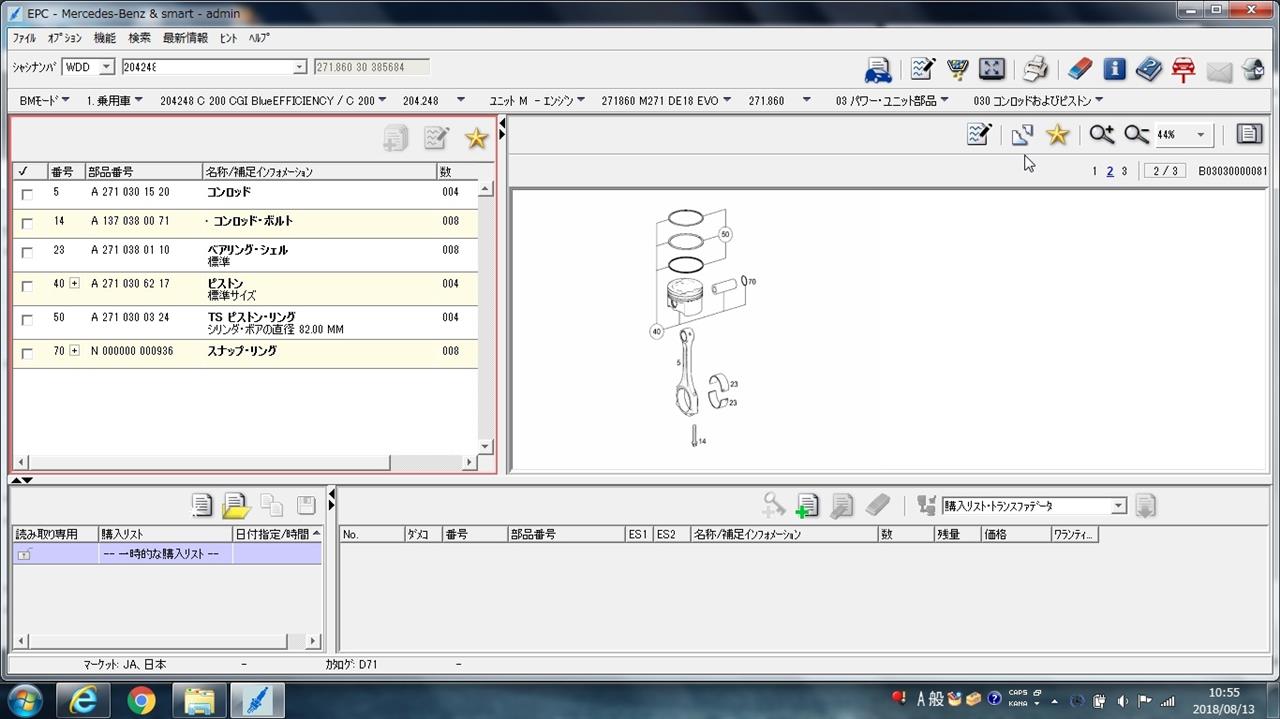Open the BMモード dropdown
1280x719 pixels.
(x=65, y=100)
